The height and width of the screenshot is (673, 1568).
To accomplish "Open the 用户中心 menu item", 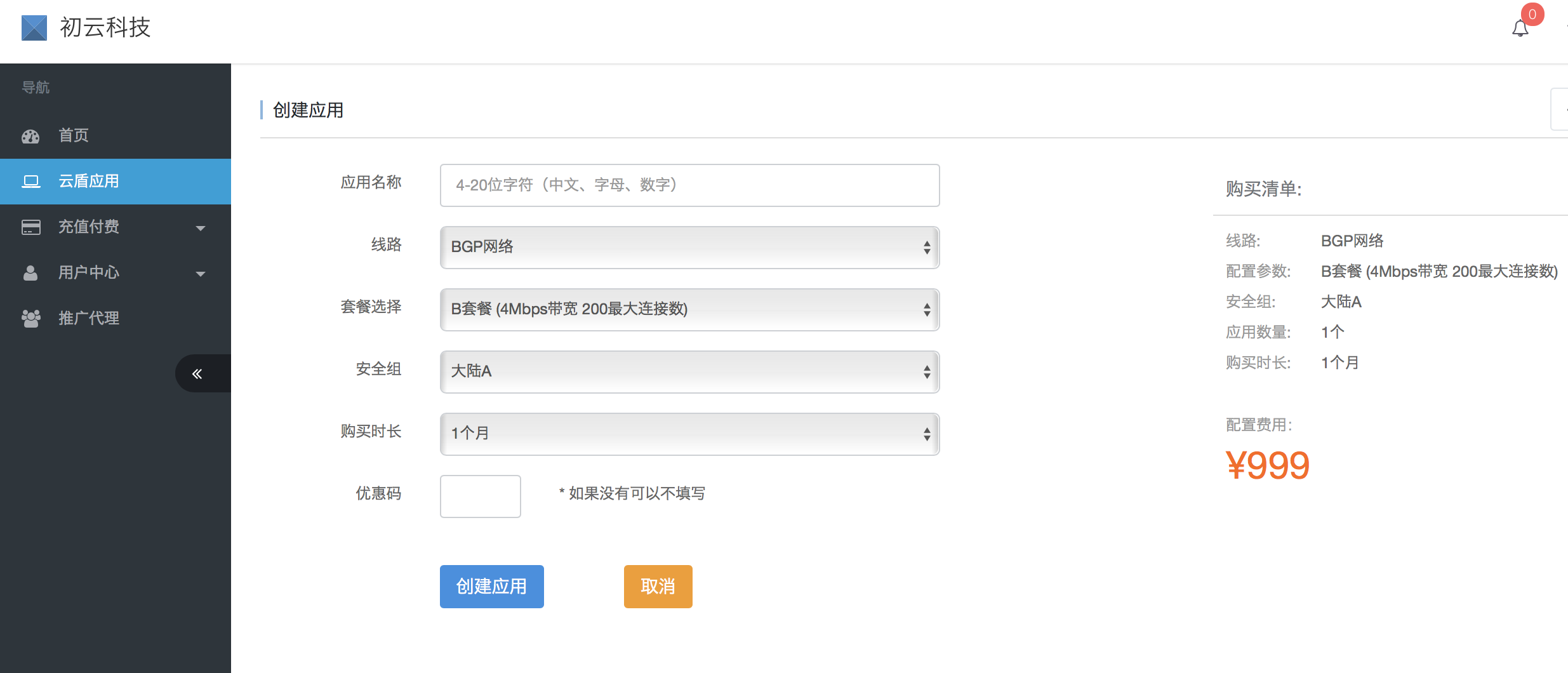I will pyautogui.click(x=116, y=273).
